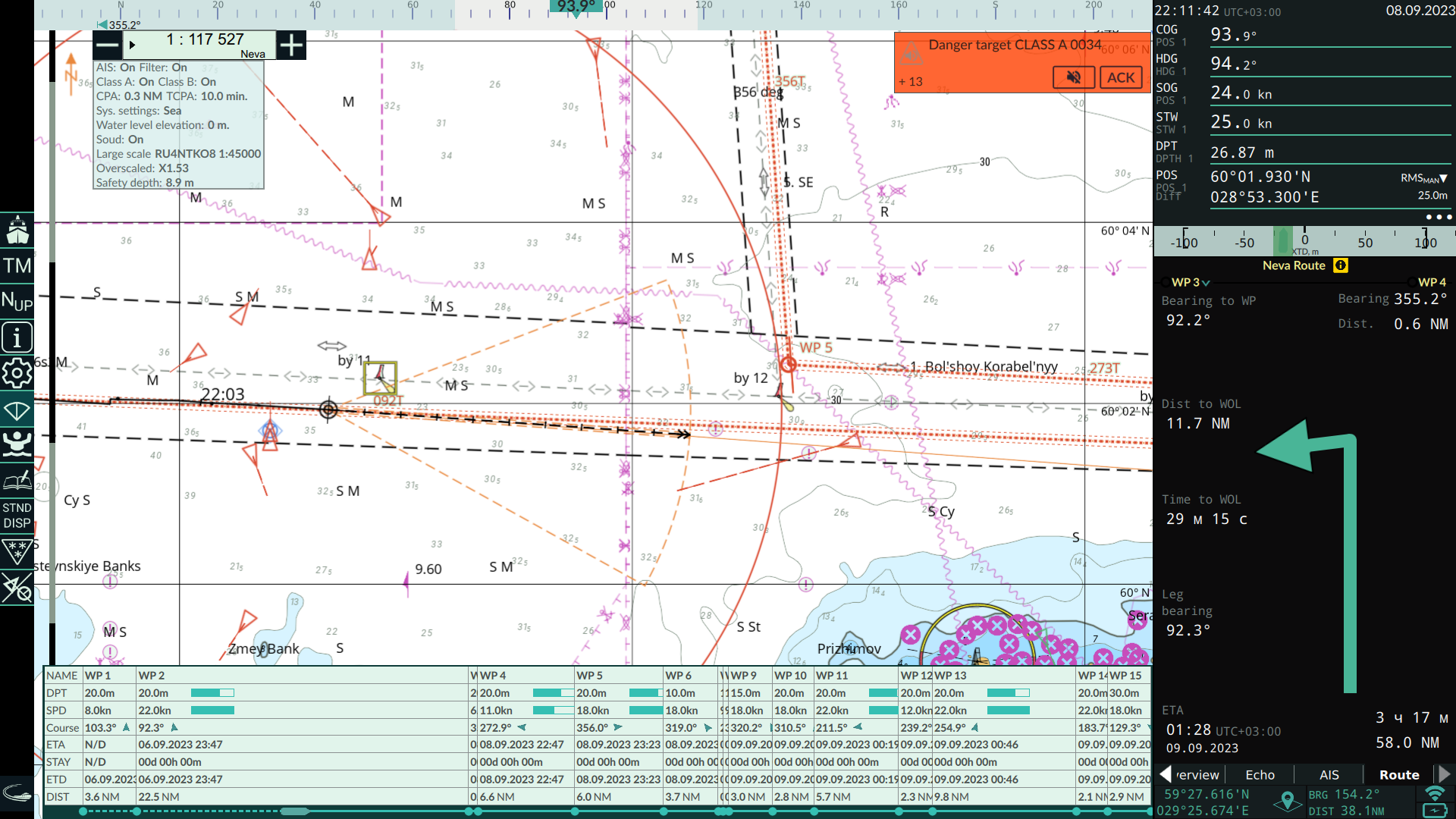This screenshot has width=1456, height=819.
Task: Toggle North Up orientation button
Action: pos(17,301)
